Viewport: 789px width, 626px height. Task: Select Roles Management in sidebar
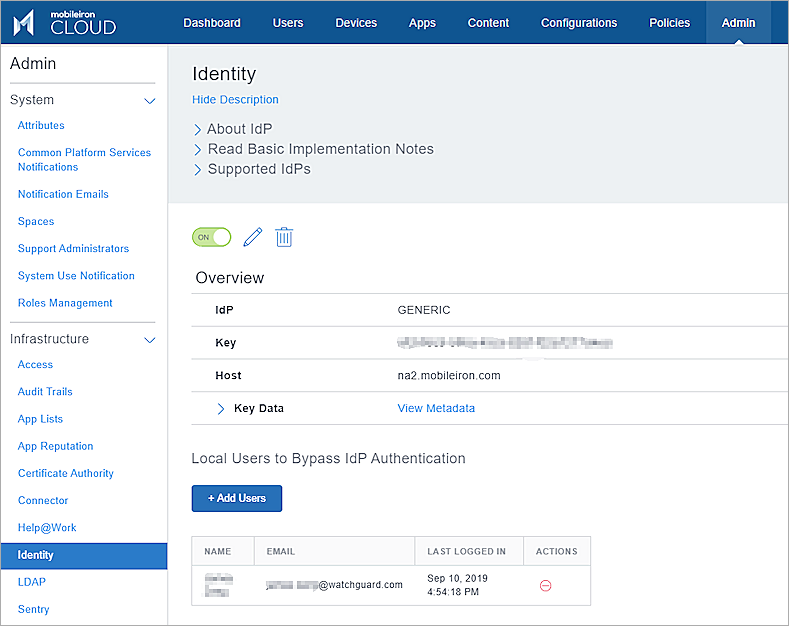(x=65, y=303)
